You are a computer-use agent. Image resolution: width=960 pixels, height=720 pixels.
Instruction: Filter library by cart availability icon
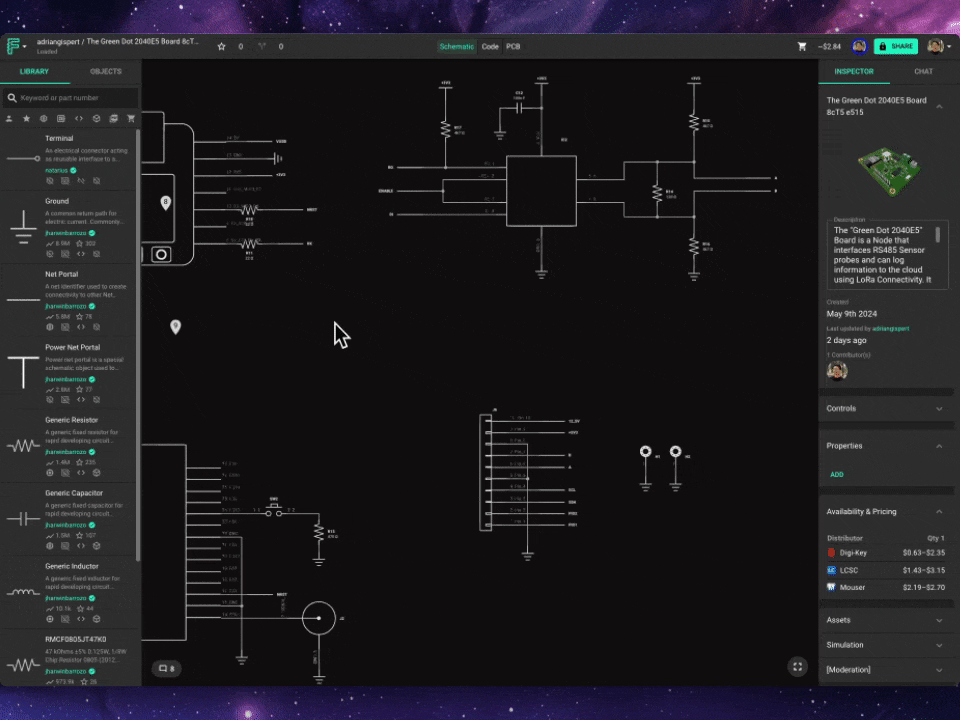tap(130, 118)
